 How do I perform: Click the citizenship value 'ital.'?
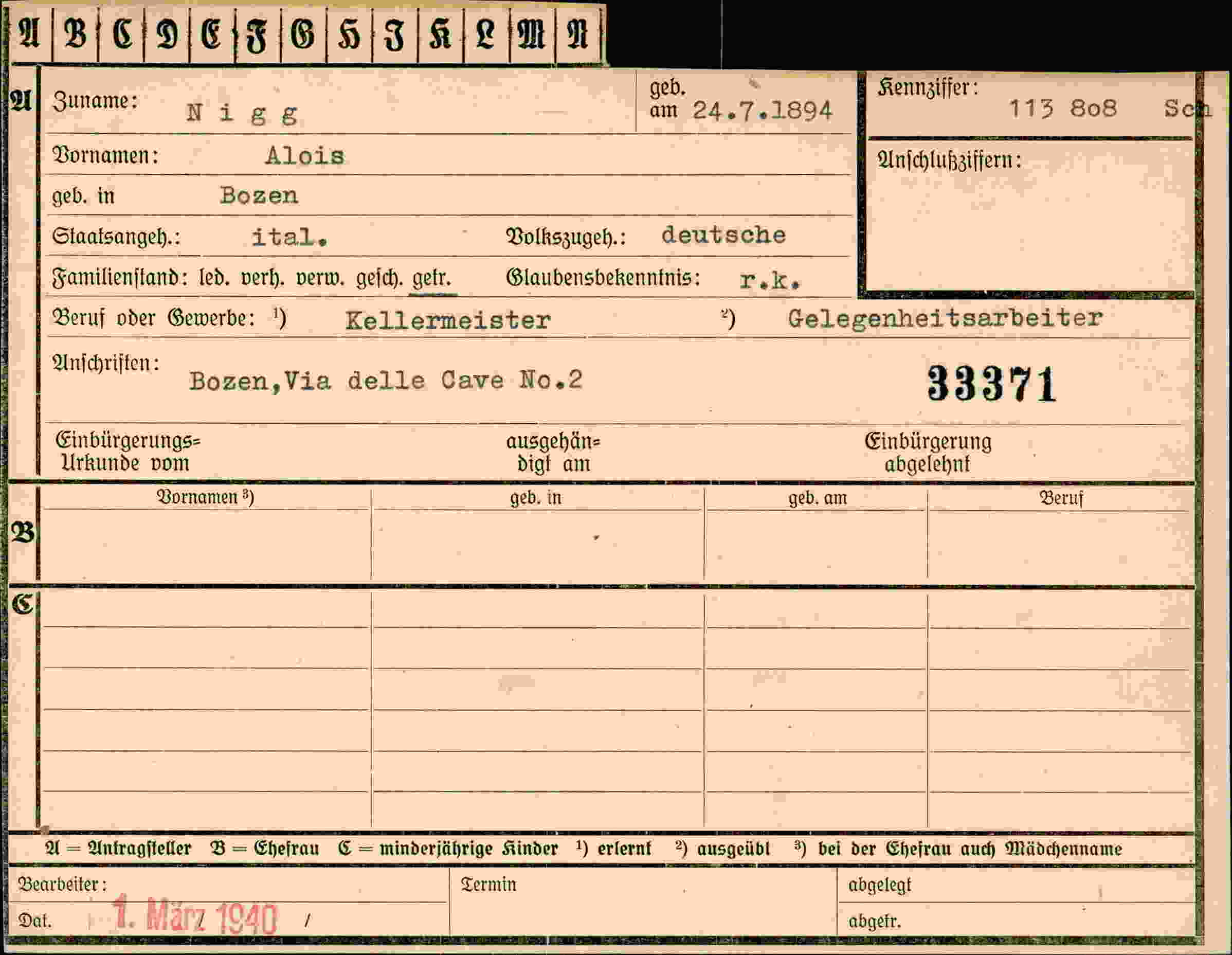coord(289,237)
